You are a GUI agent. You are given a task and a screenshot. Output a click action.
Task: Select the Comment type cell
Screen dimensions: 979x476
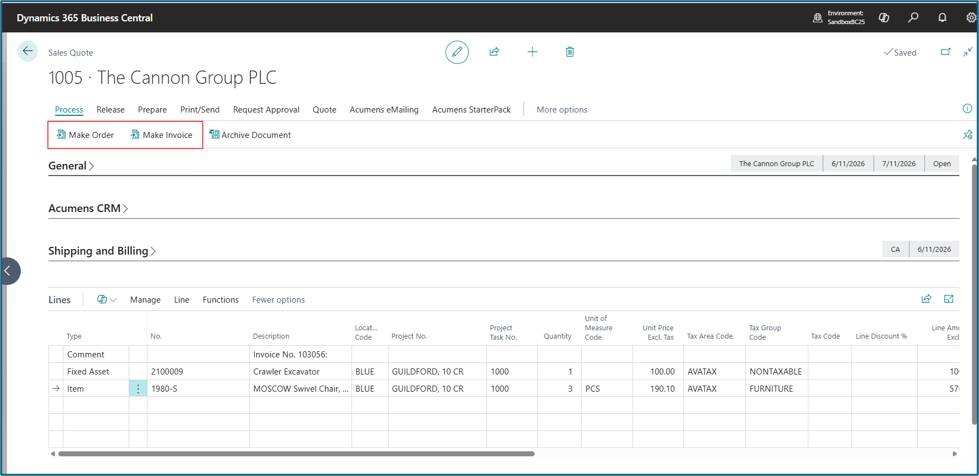pyautogui.click(x=96, y=354)
